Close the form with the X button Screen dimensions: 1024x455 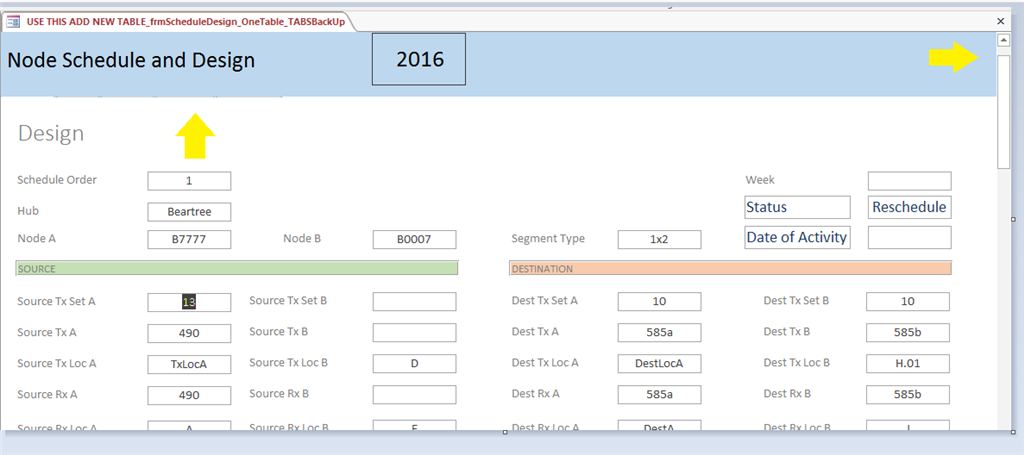(x=1000, y=21)
